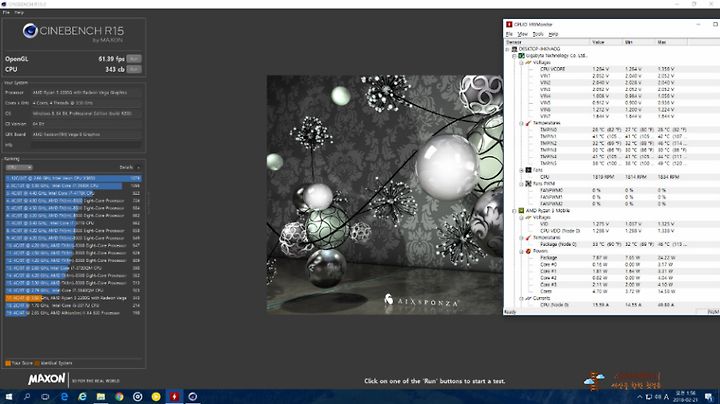Select the TMPIN0 temperature row

pos(612,130)
